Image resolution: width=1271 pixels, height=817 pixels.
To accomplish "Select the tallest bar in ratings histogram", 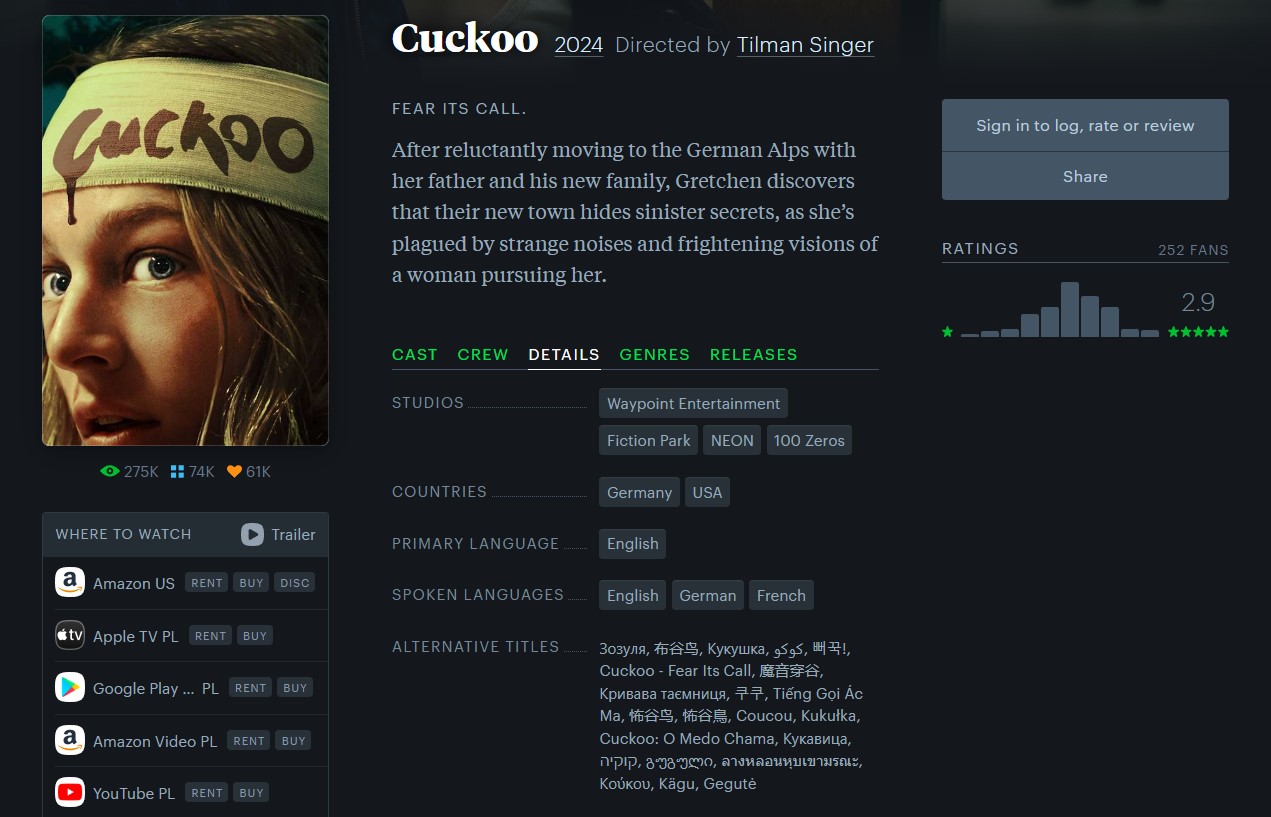I will pos(1070,309).
